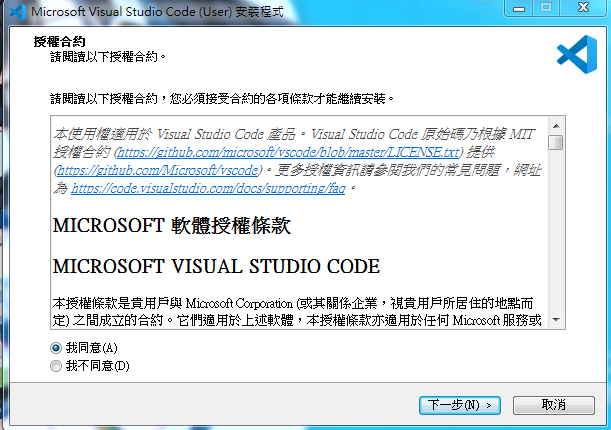Open the github.com/Microsoft/vscode link

pos(158,170)
